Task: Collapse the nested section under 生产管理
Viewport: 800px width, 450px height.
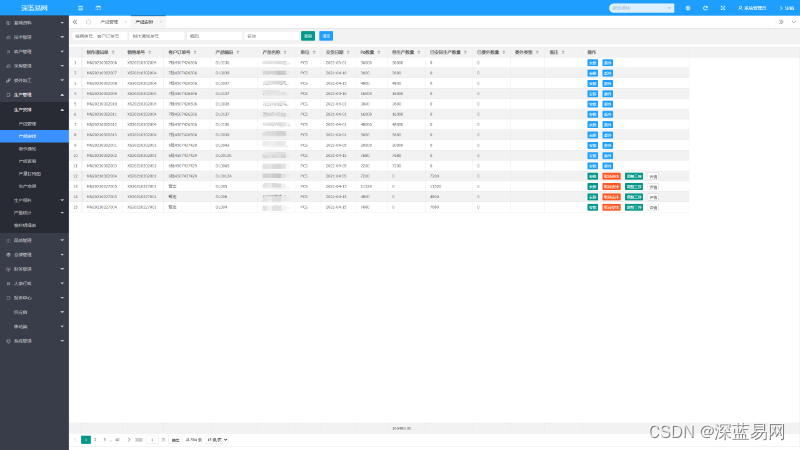Action: coord(62,110)
